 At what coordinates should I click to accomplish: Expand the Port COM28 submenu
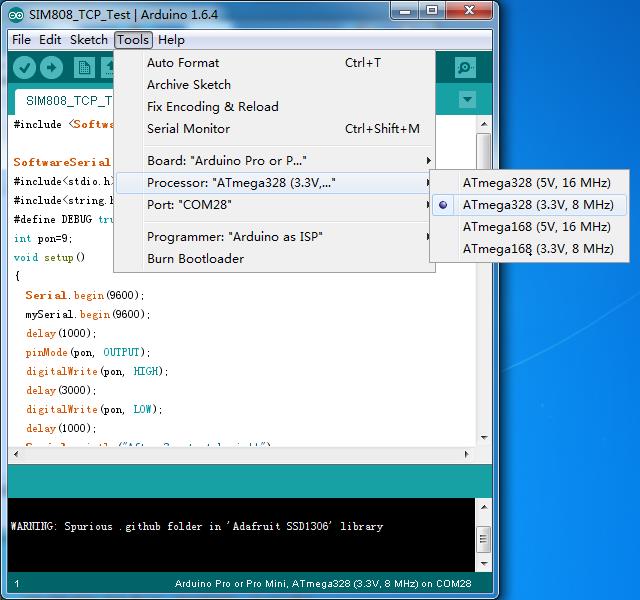pyautogui.click(x=275, y=205)
